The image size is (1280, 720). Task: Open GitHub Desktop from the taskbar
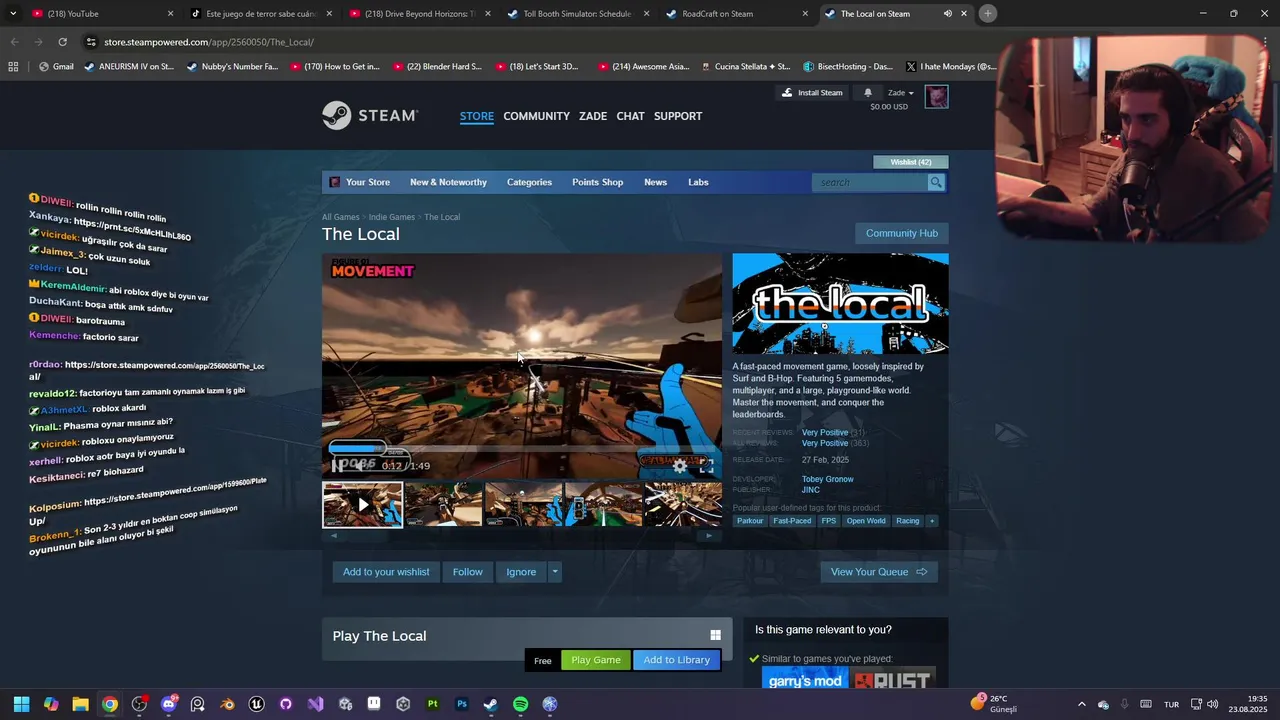[286, 704]
